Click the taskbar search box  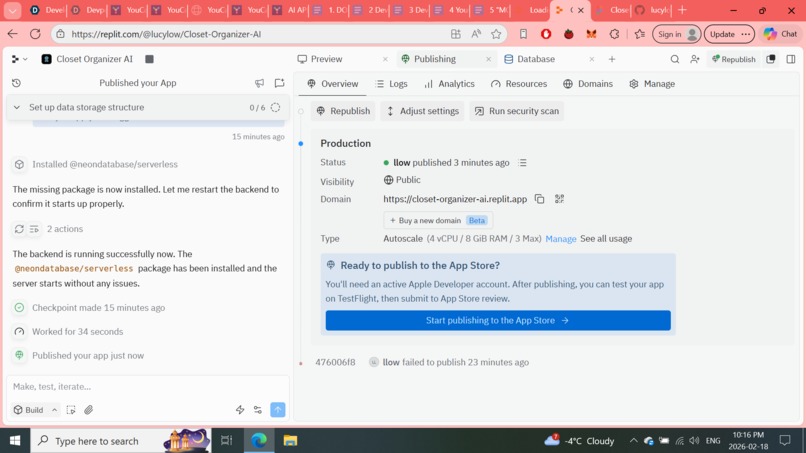121,441
